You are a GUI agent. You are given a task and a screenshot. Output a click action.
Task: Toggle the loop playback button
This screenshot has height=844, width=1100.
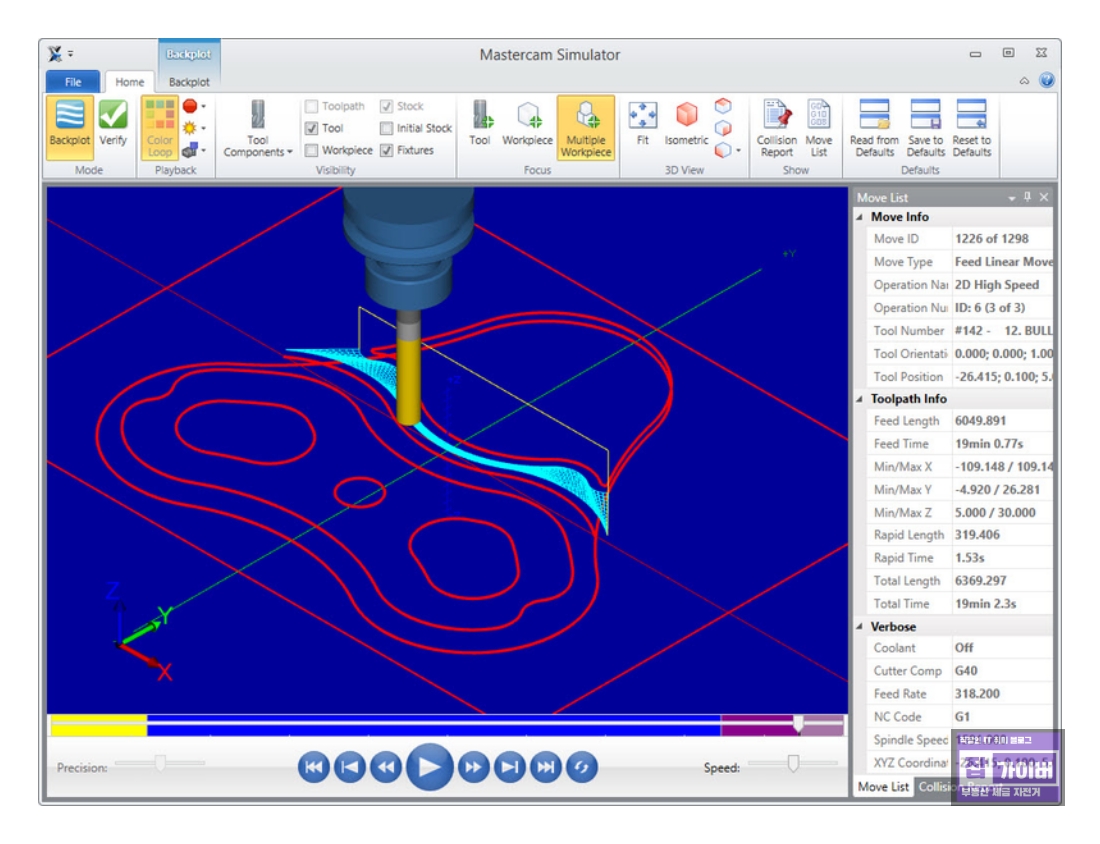point(581,767)
